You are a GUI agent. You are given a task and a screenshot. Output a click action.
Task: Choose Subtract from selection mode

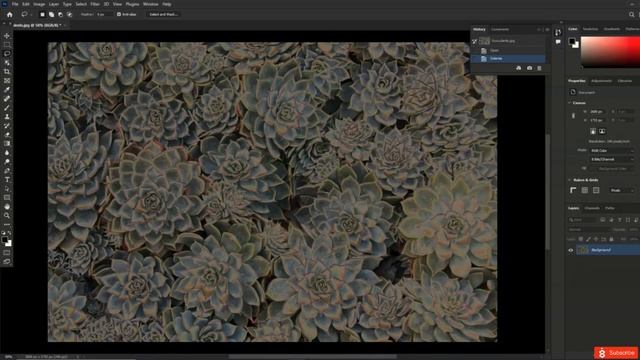60,14
